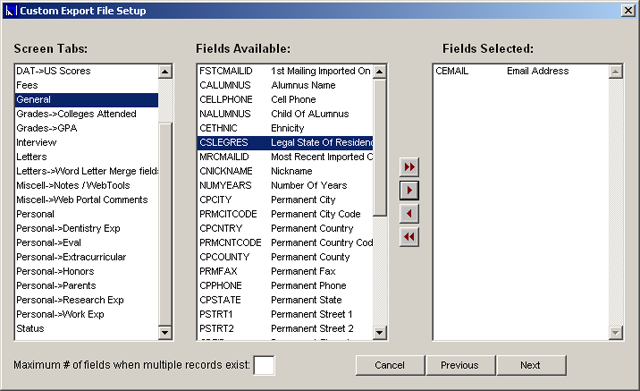
Task: Select Miscell->Web Portal Comments screen tab
Action: [x=87, y=200]
